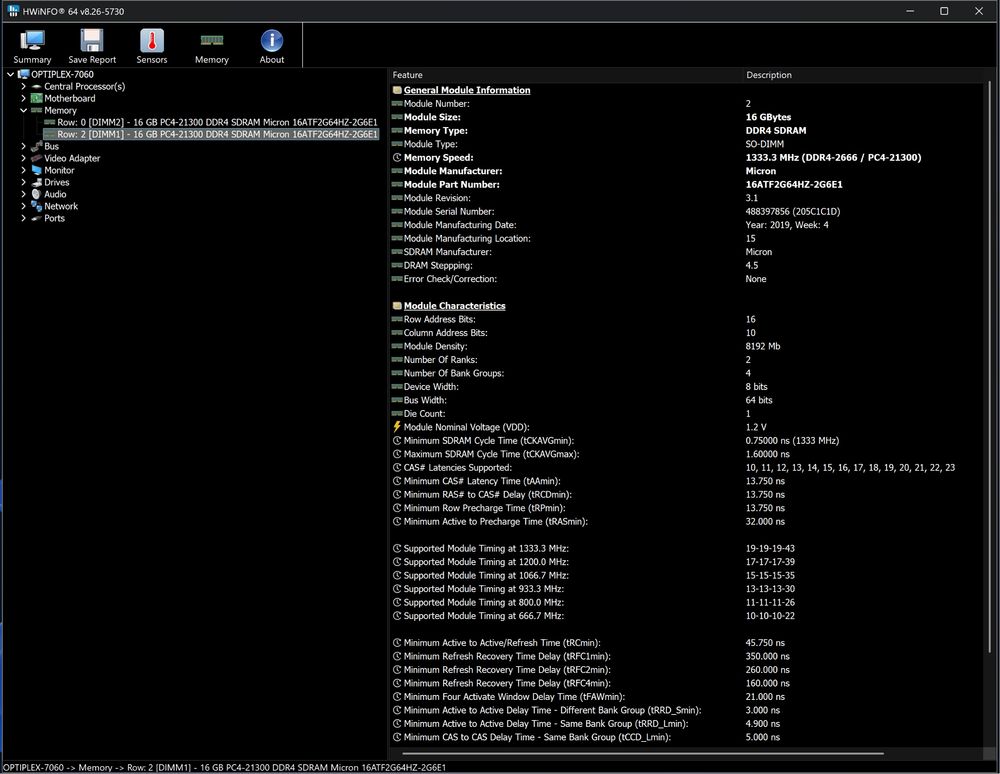The width and height of the screenshot is (1000, 774).
Task: Click the status bar path text
Action: pyautogui.click(x=224, y=768)
